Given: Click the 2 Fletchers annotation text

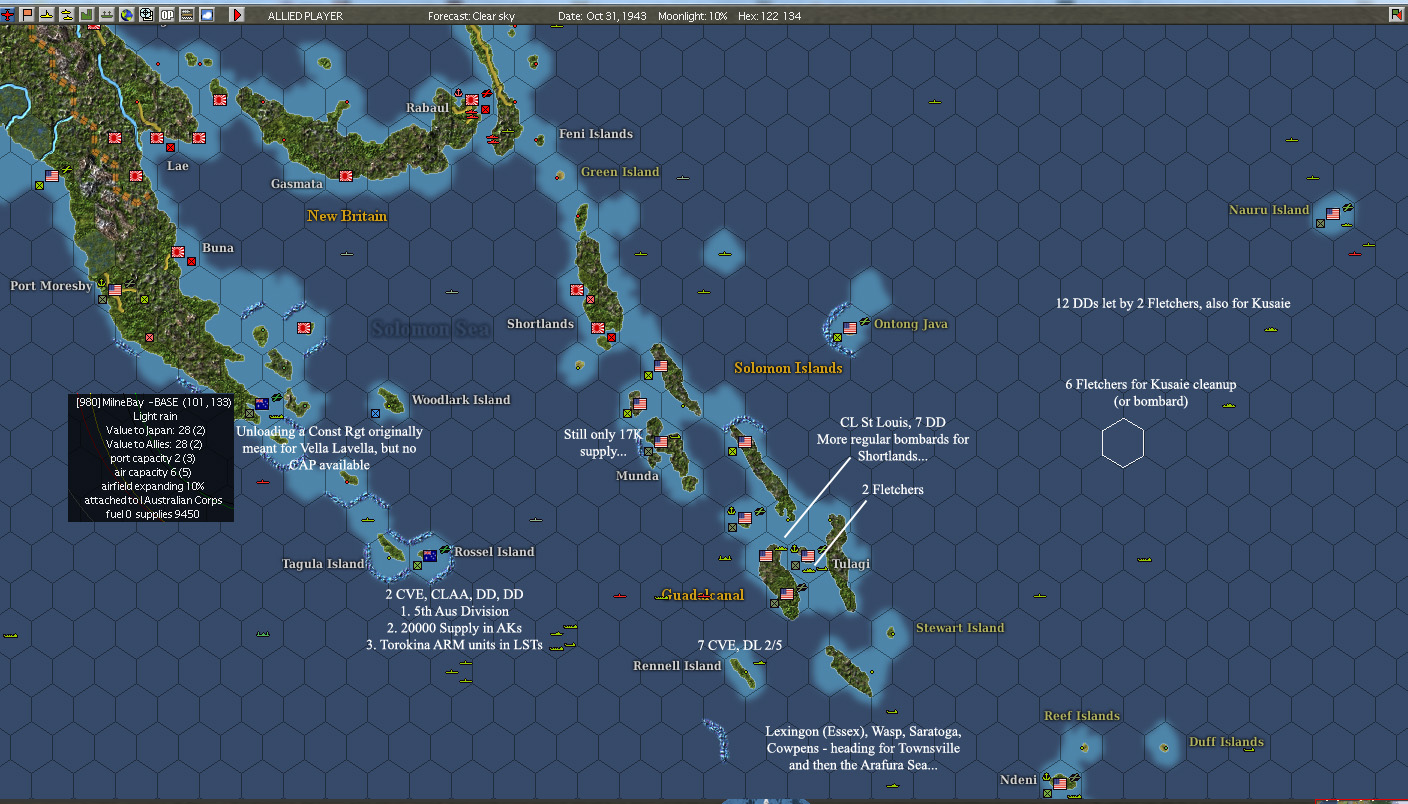Looking at the screenshot, I should [893, 490].
